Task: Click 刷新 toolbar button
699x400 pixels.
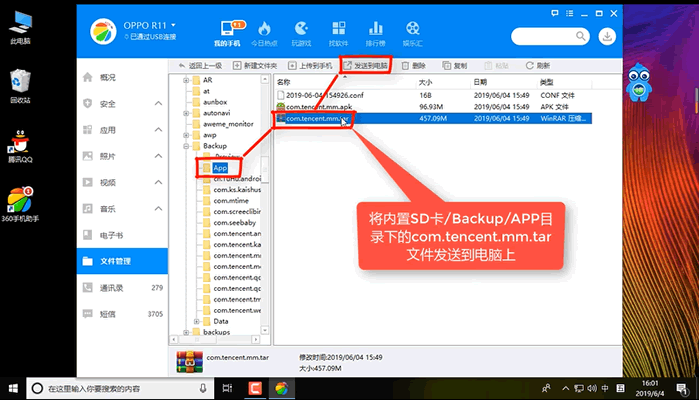Action: click(x=538, y=66)
